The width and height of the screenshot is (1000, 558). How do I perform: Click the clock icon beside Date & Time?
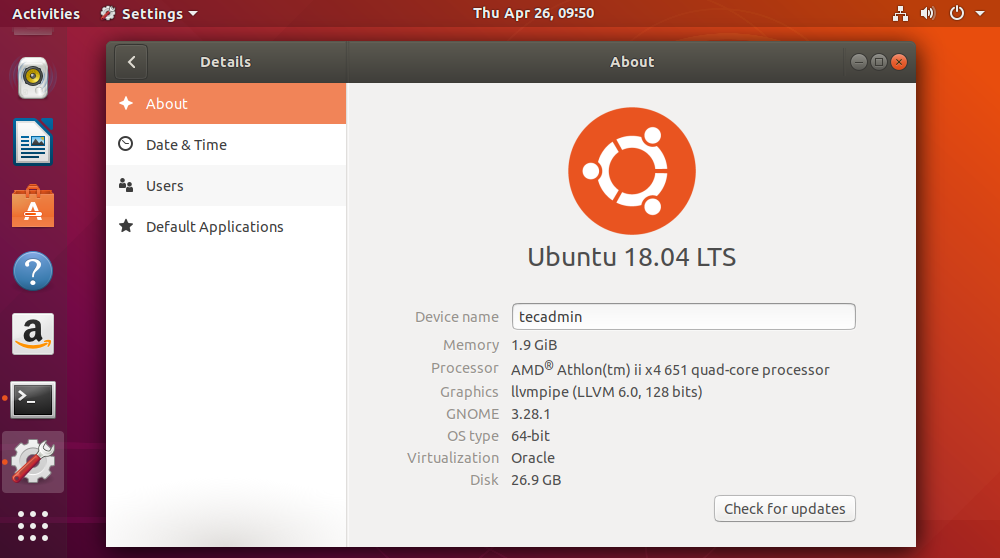tap(126, 144)
